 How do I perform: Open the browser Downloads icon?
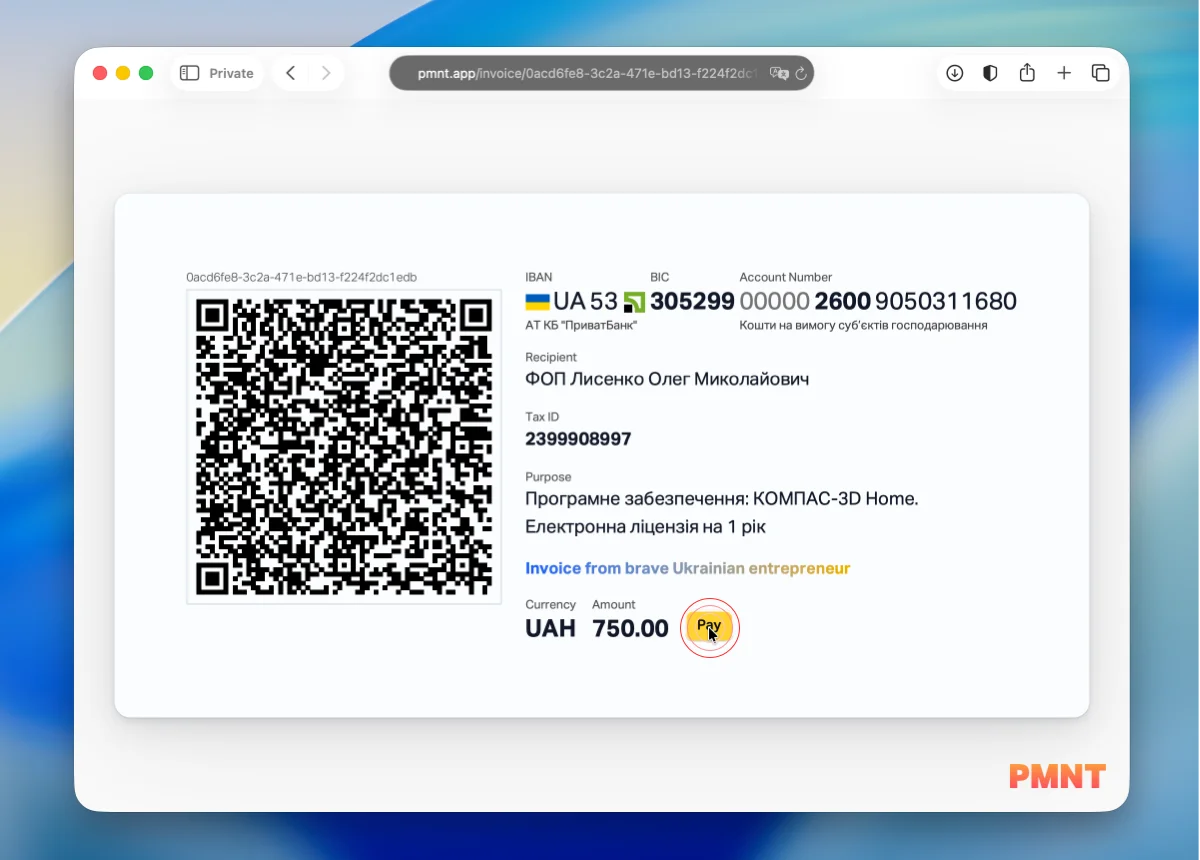954,72
